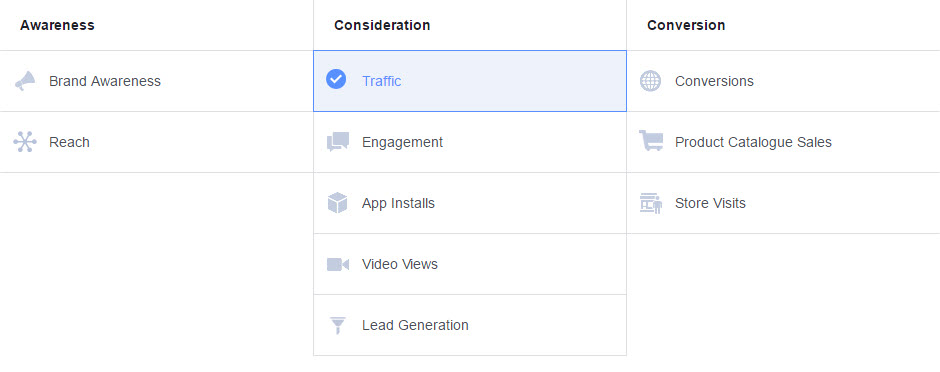This screenshot has width=940, height=372.
Task: Select the Engagement objective text
Action: 402,142
